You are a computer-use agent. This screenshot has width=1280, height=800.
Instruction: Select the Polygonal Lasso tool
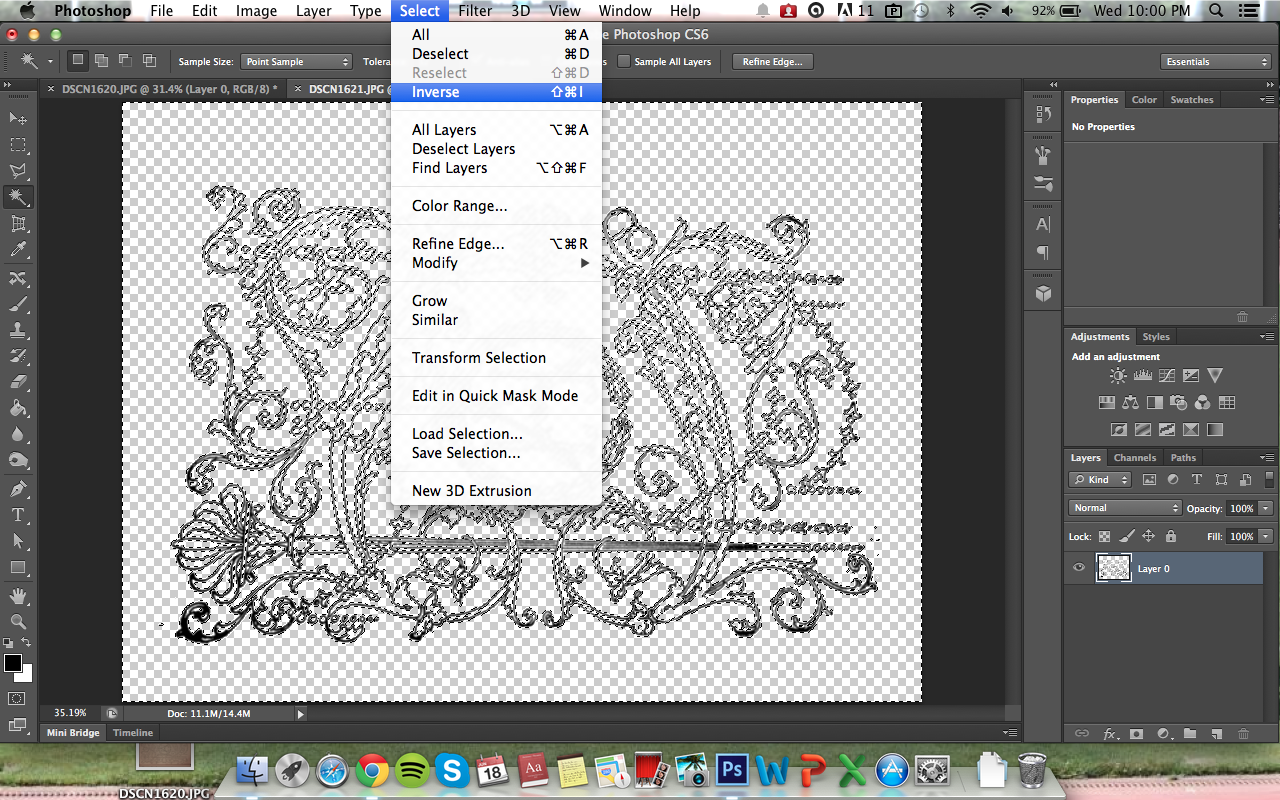[x=18, y=171]
